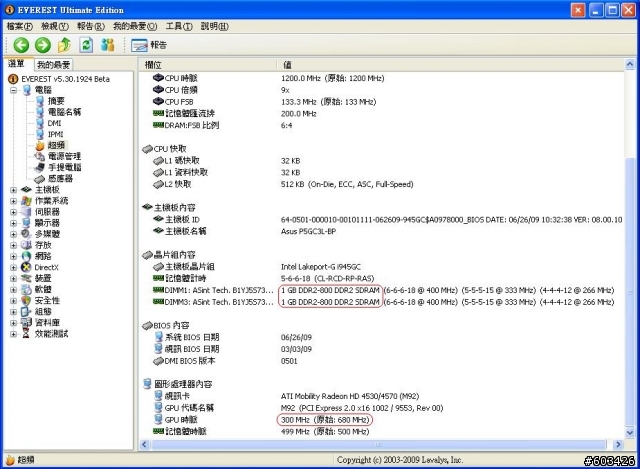Expand the 主機板 tree node
640x469 pixels.
click(x=13, y=190)
